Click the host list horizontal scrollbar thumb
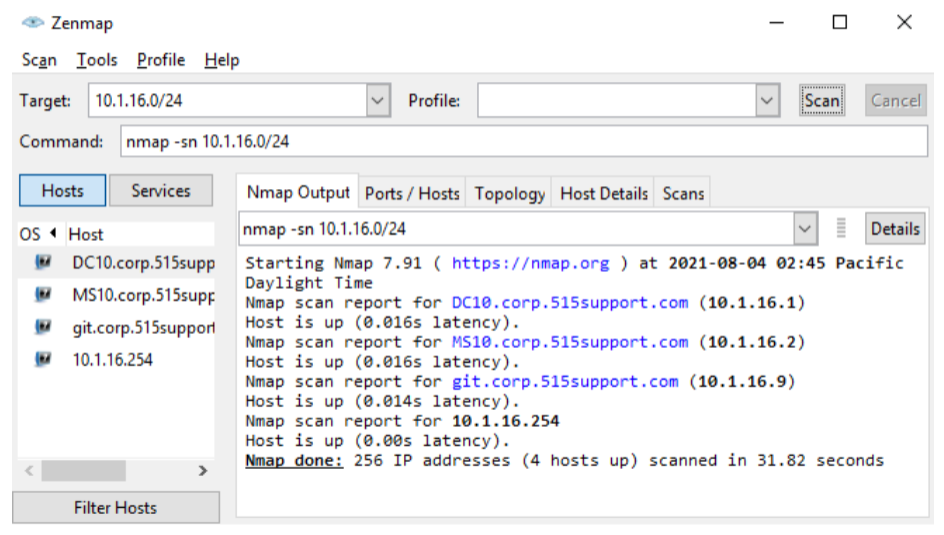Image resolution: width=944 pixels, height=535 pixels. (84, 471)
